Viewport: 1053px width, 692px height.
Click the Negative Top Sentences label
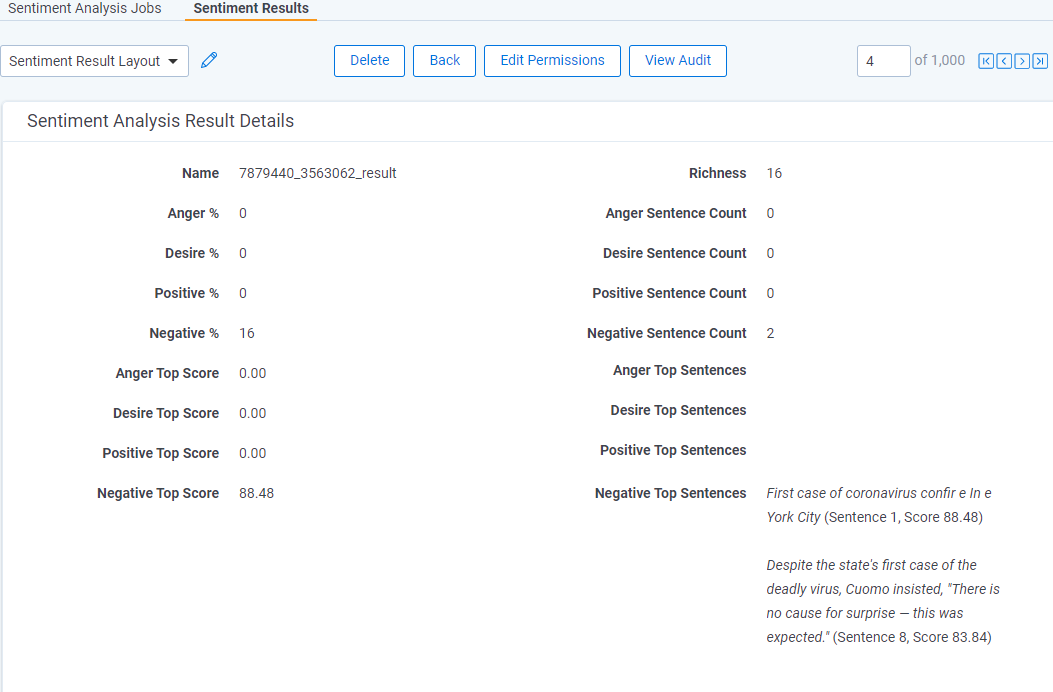tap(670, 493)
